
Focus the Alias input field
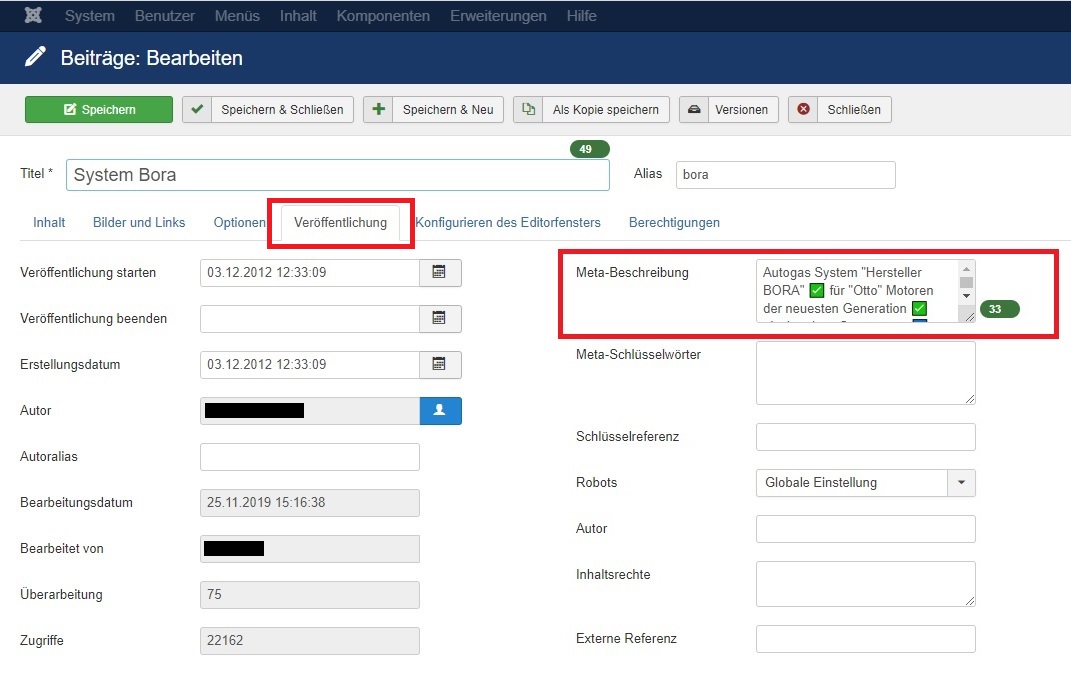pos(785,175)
